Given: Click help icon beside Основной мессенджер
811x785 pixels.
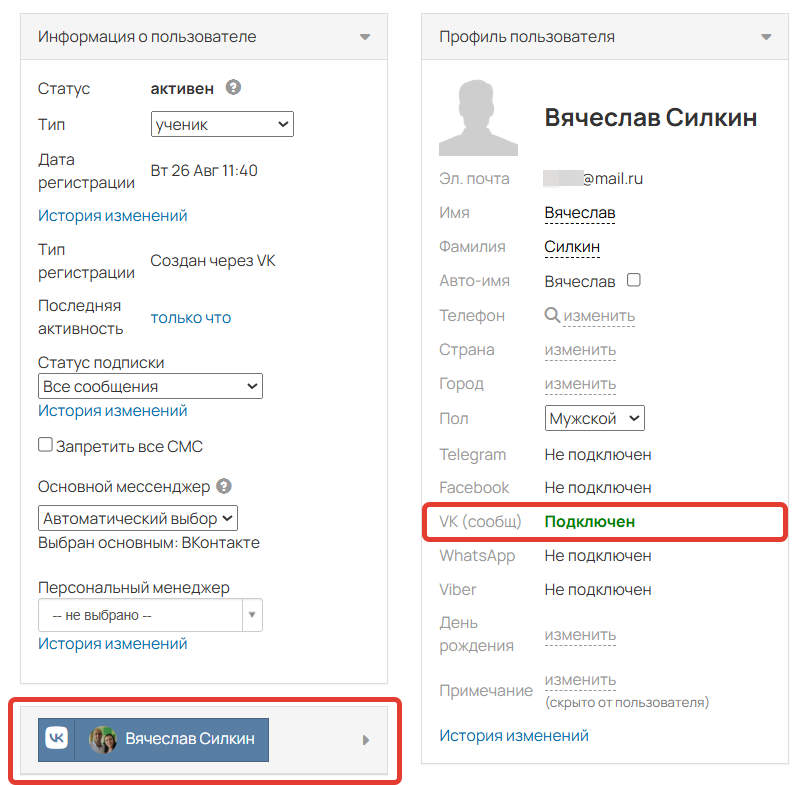Looking at the screenshot, I should click(x=223, y=486).
